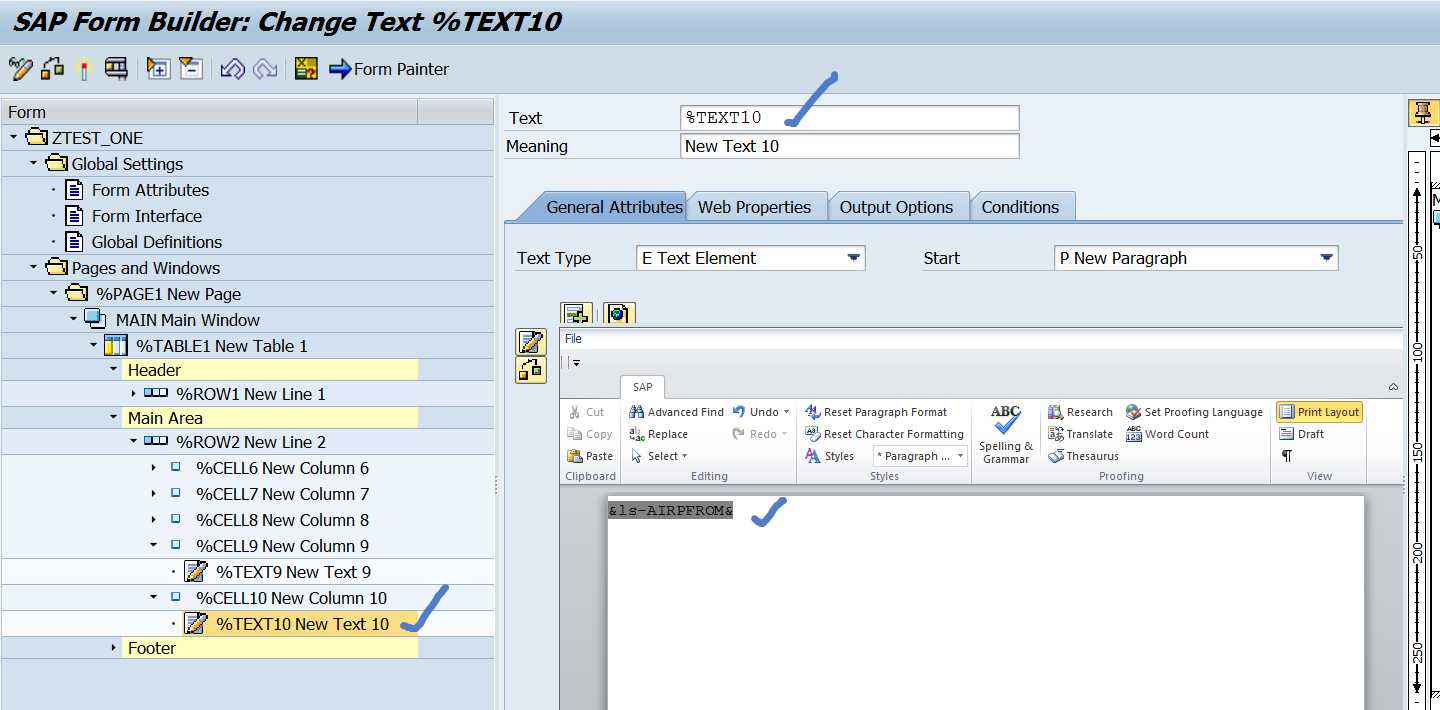Switch to Draft view

pyautogui.click(x=1299, y=433)
